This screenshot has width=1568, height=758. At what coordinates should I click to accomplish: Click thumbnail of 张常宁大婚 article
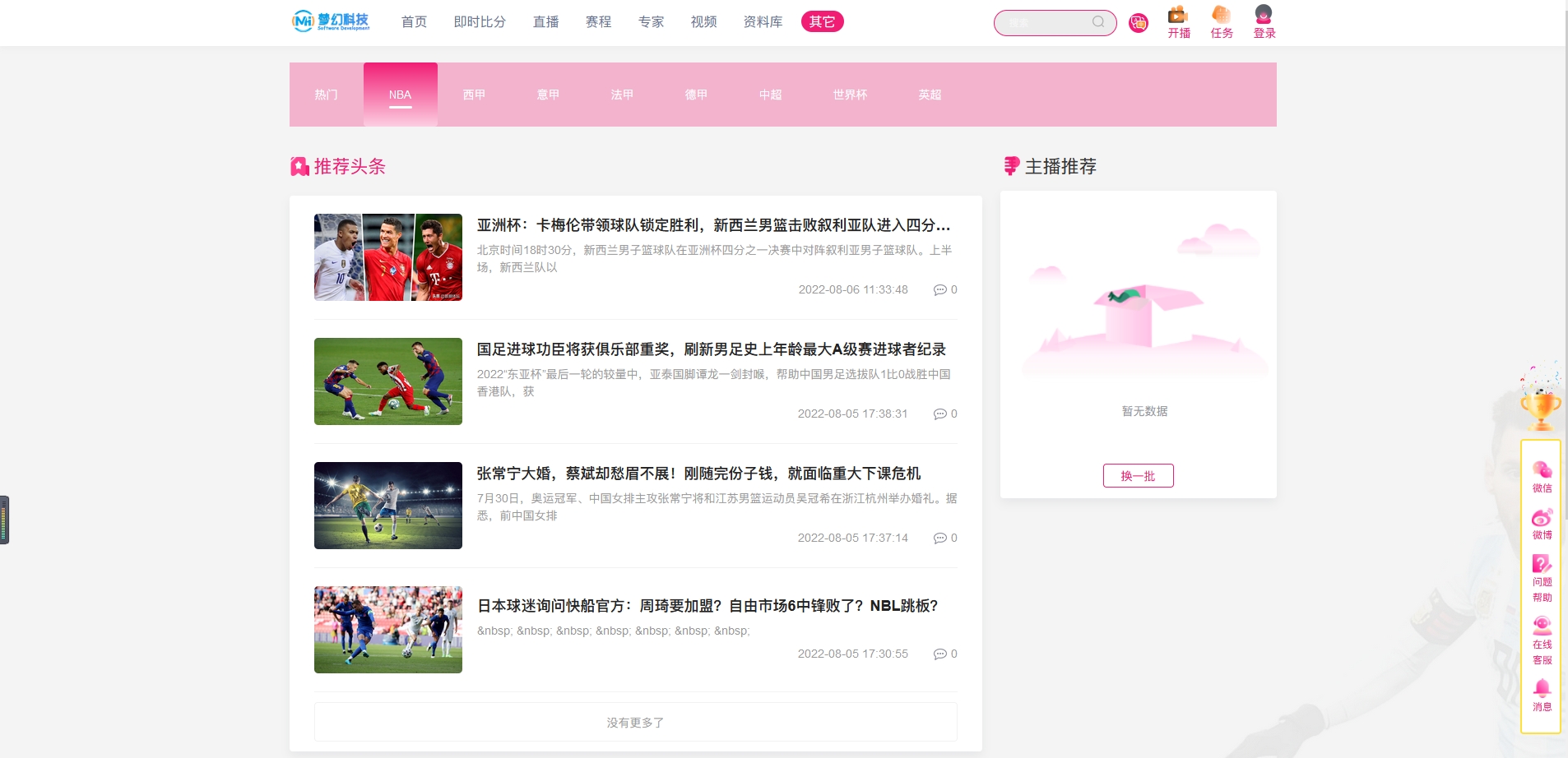tap(388, 506)
